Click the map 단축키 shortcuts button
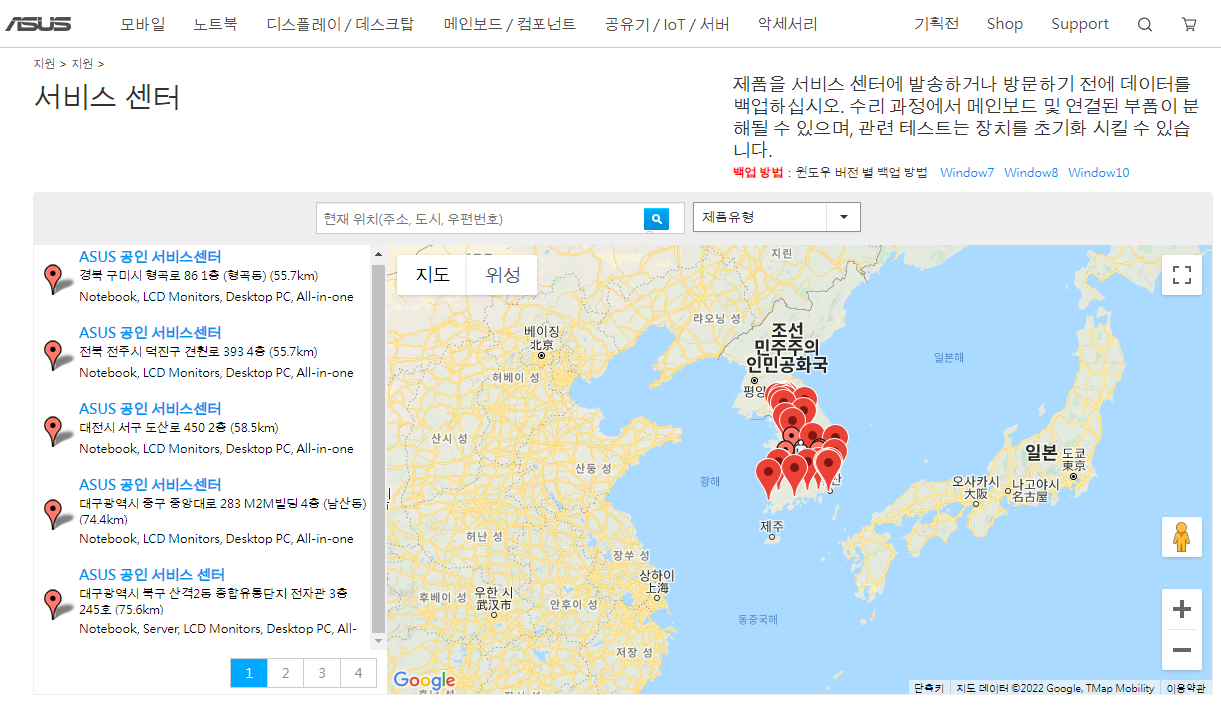 (x=928, y=688)
